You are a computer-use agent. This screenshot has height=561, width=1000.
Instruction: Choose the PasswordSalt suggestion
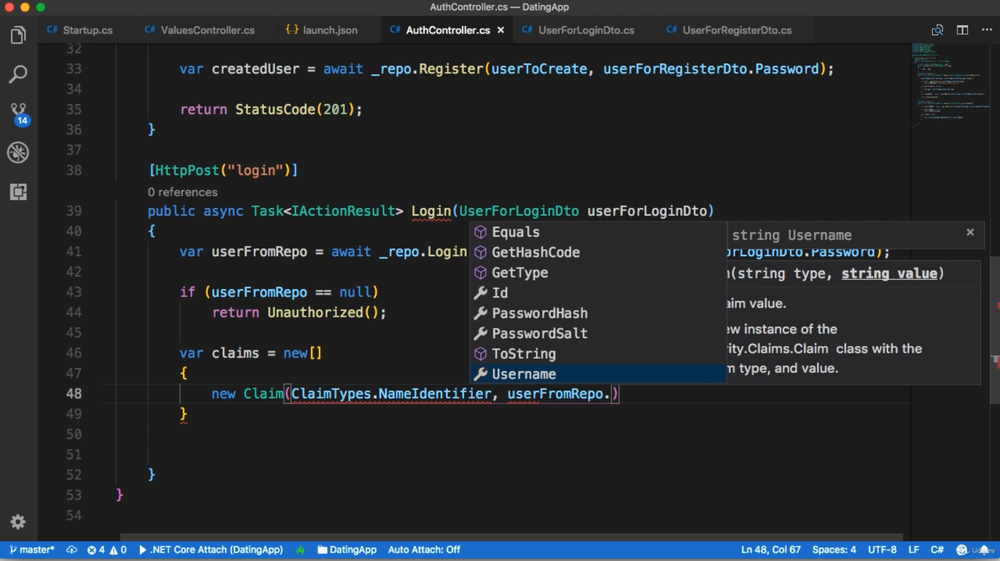click(x=598, y=333)
